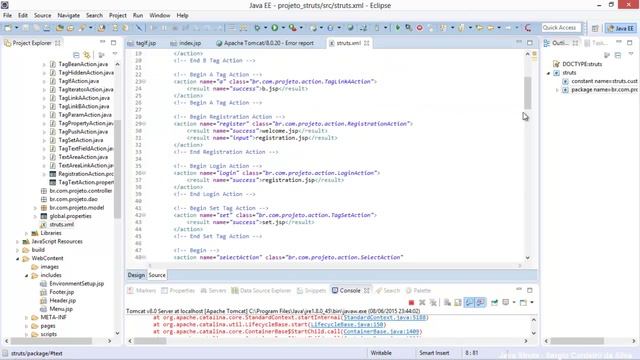
Task: Collapse struts node in Outline
Action: pos(549,73)
